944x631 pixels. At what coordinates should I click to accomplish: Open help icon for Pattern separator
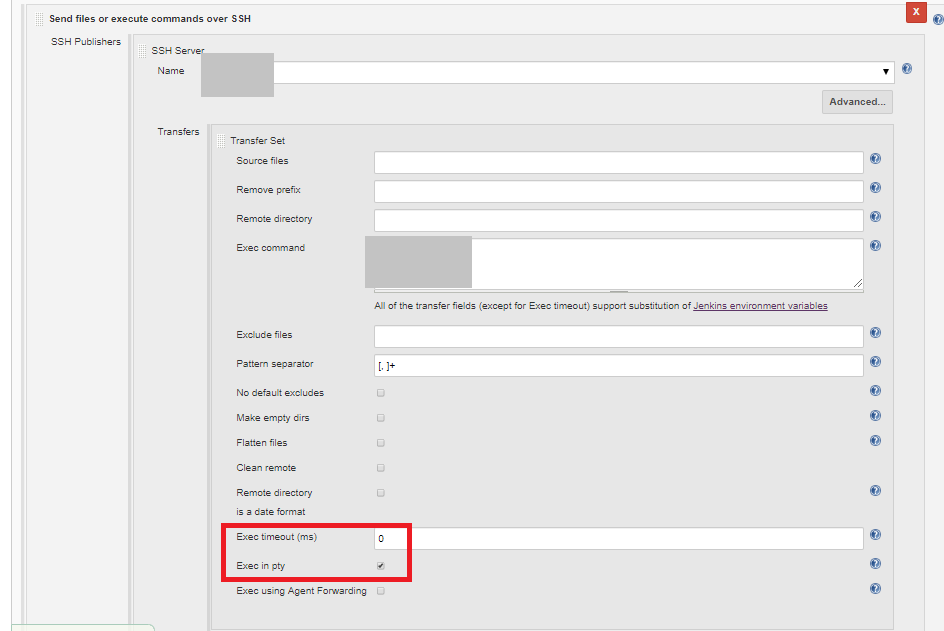(x=875, y=361)
